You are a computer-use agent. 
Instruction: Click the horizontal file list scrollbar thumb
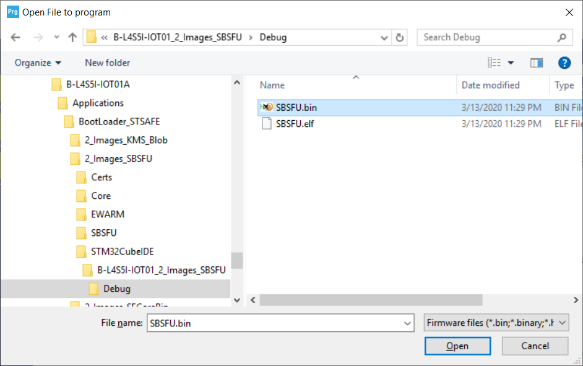tap(371, 300)
